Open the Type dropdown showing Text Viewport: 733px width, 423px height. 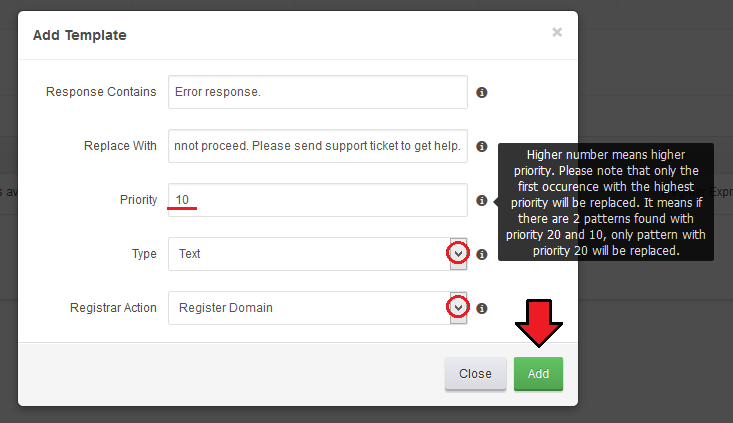tap(457, 254)
